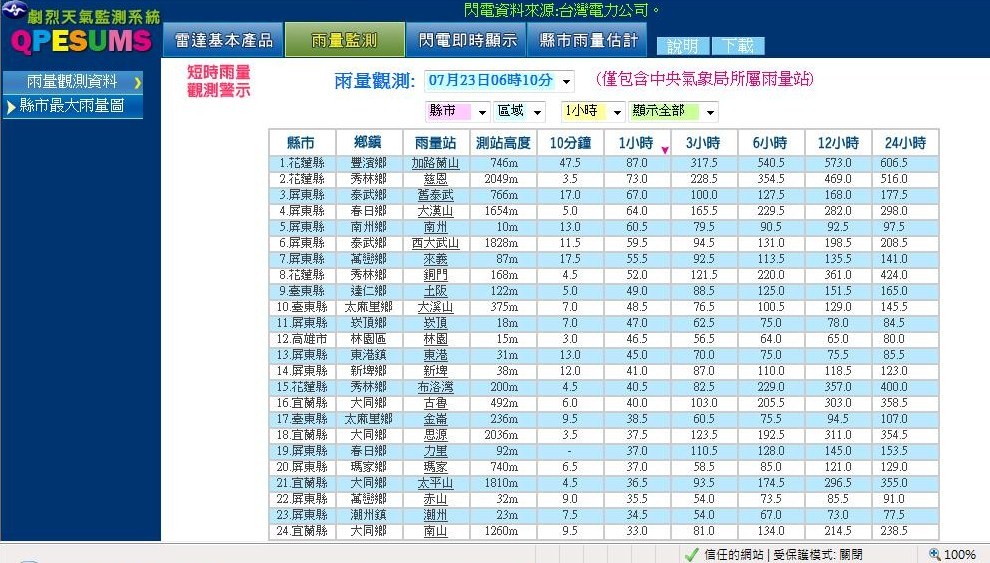This screenshot has width=990, height=563.
Task: Click the 說明 help button
Action: pos(683,46)
